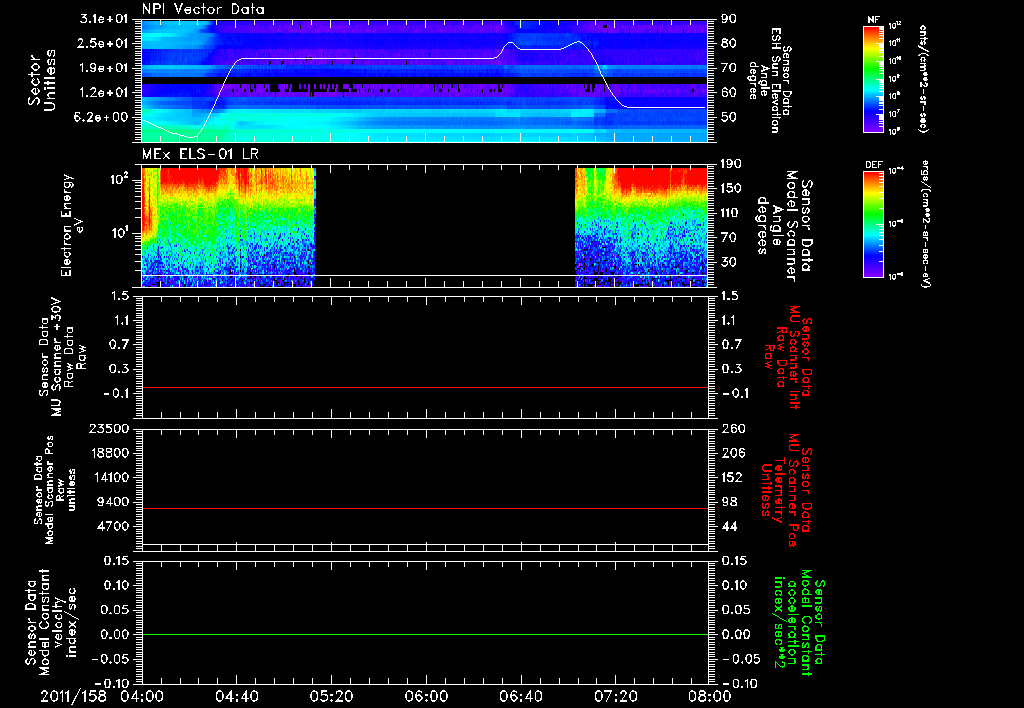Select the "05:20" time axis label
Screen dimensions: 1024x708
(331, 696)
